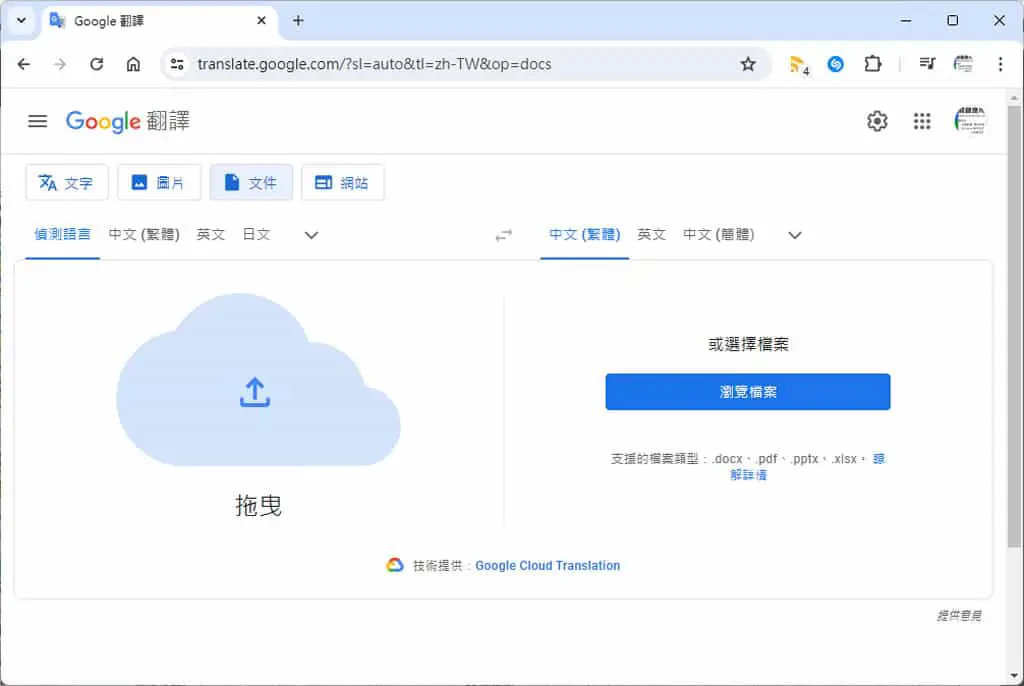Viewport: 1024px width, 686px height.
Task: Click the 或選擇檔案 heading text
Action: (x=748, y=344)
